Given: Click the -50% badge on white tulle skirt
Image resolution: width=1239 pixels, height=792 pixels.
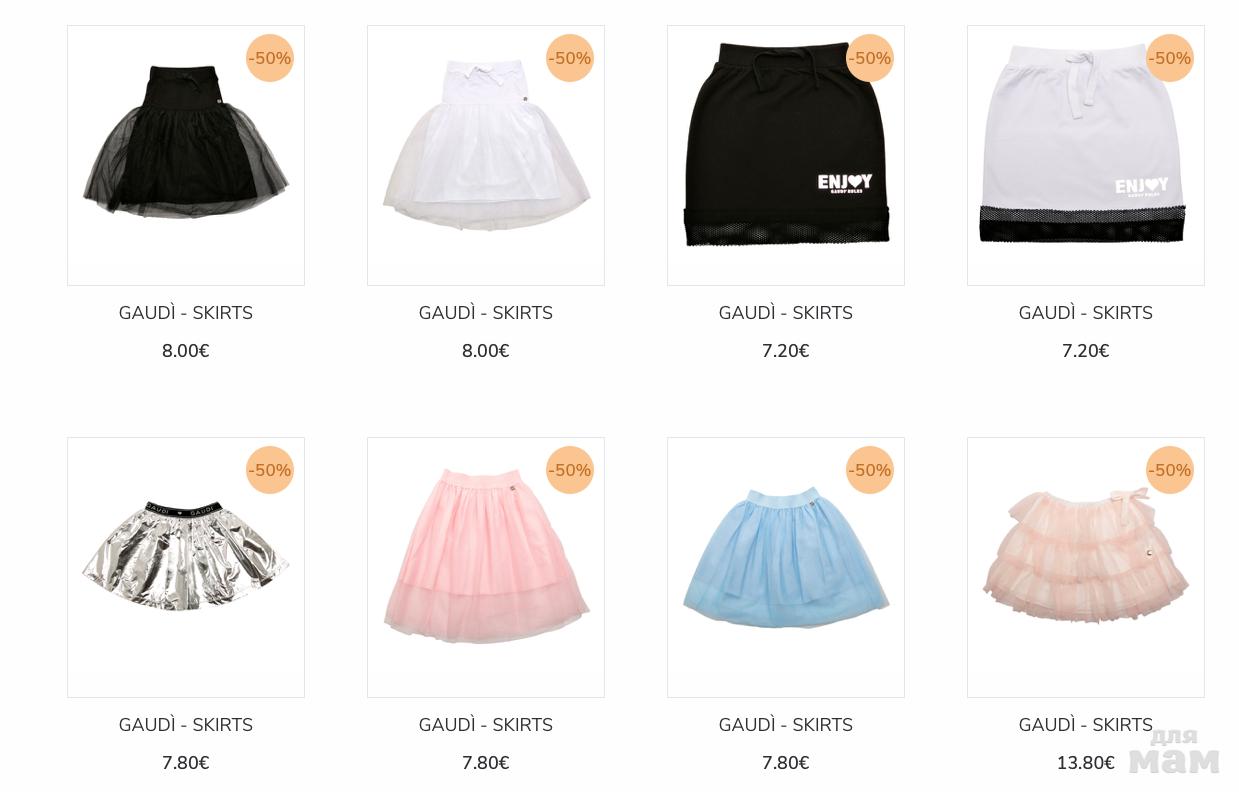Looking at the screenshot, I should (570, 58).
